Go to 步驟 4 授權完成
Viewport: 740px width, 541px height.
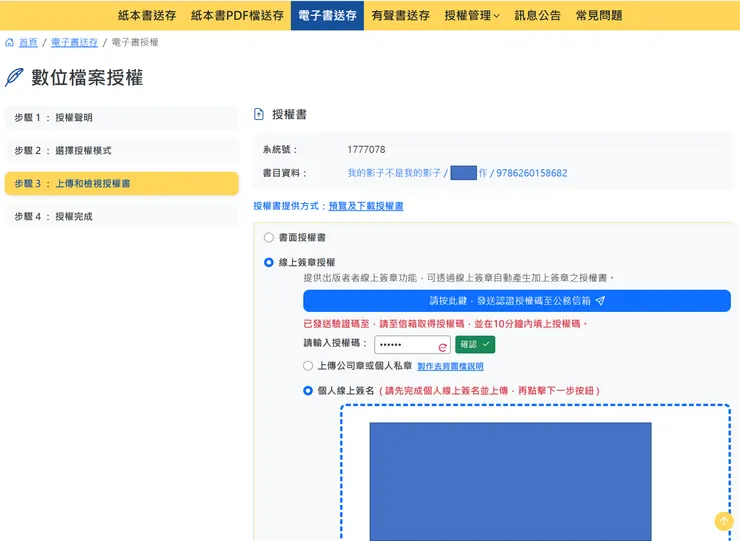[121, 217]
